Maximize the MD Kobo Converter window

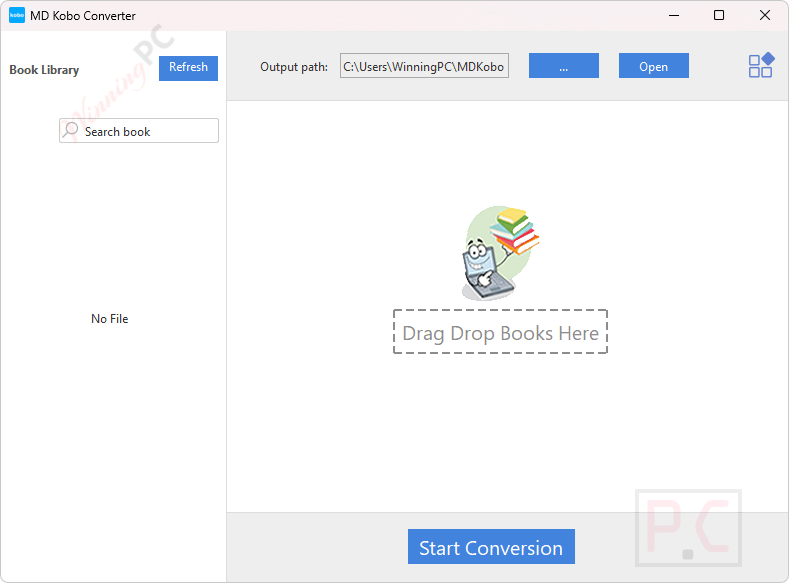click(x=719, y=16)
